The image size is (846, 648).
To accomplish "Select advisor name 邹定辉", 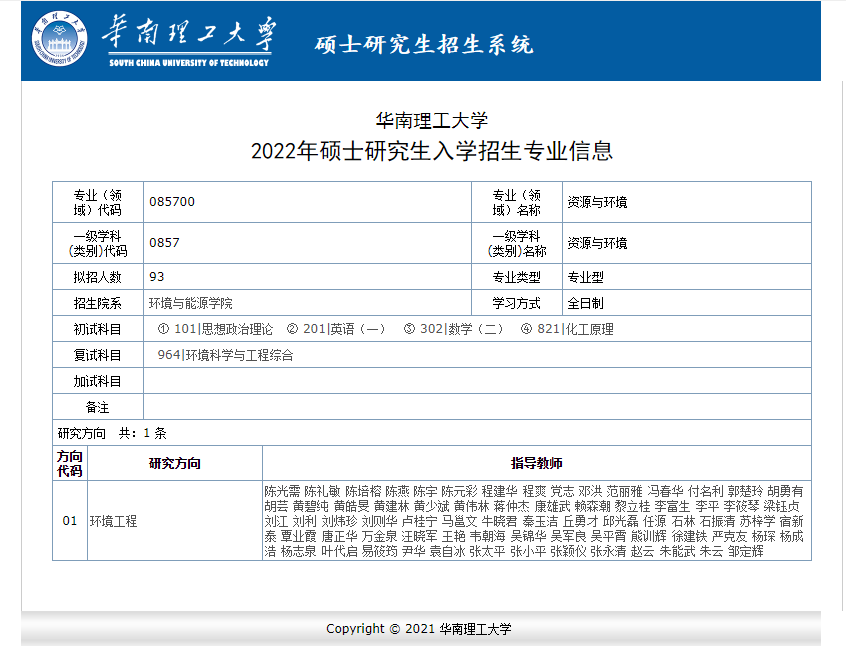I will 746,551.
